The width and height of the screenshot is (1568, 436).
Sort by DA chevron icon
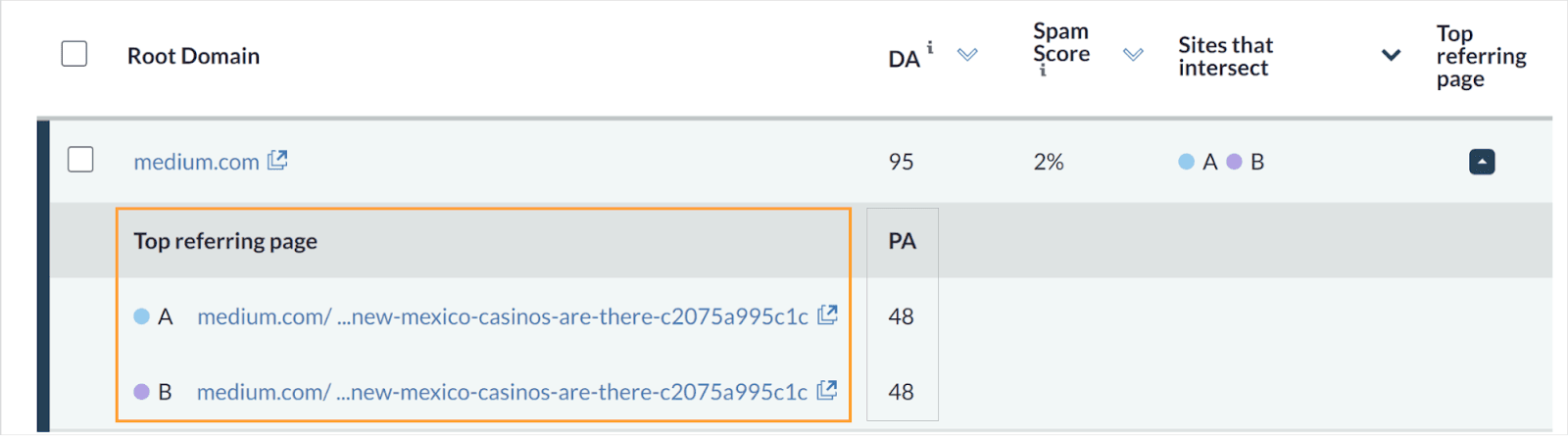(967, 55)
